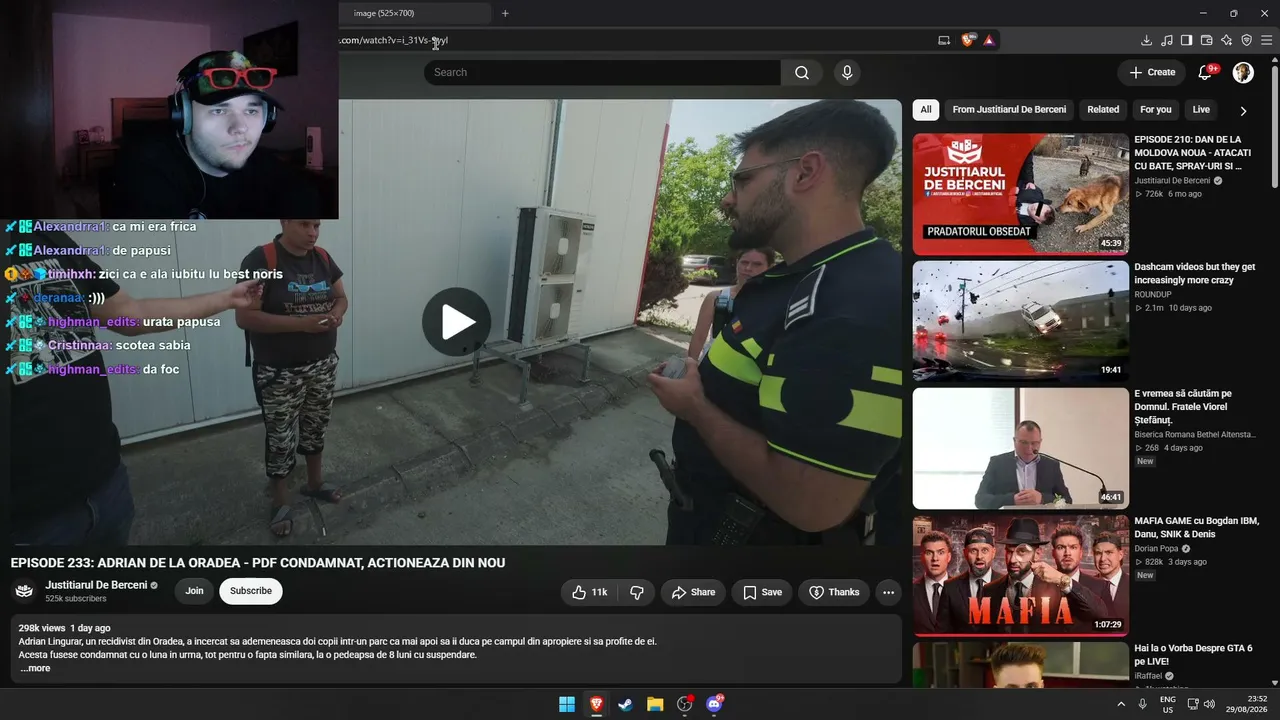1280x720 pixels.
Task: Open the MAFIA GAME video thumbnail
Action: point(1020,576)
